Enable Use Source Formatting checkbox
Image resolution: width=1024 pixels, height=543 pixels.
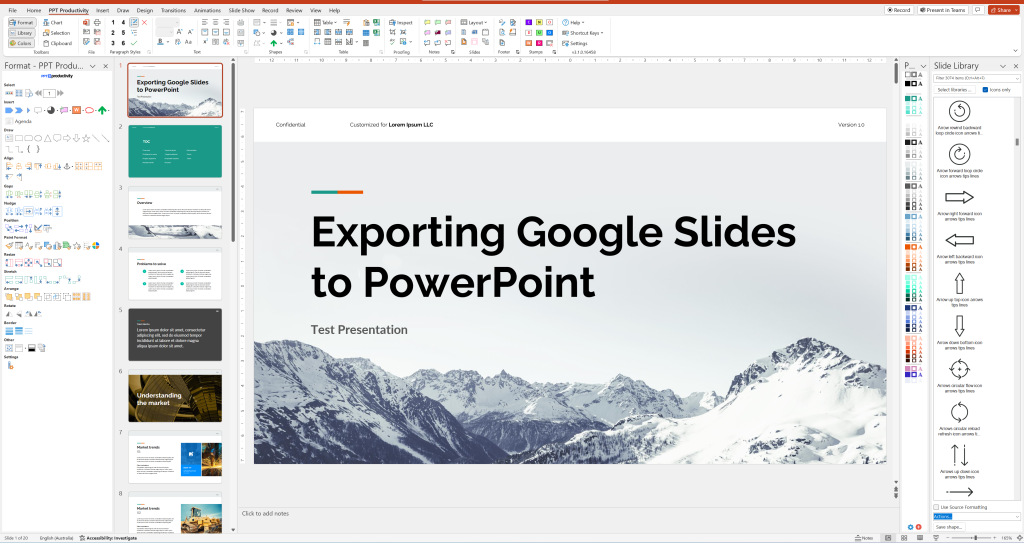pos(936,507)
